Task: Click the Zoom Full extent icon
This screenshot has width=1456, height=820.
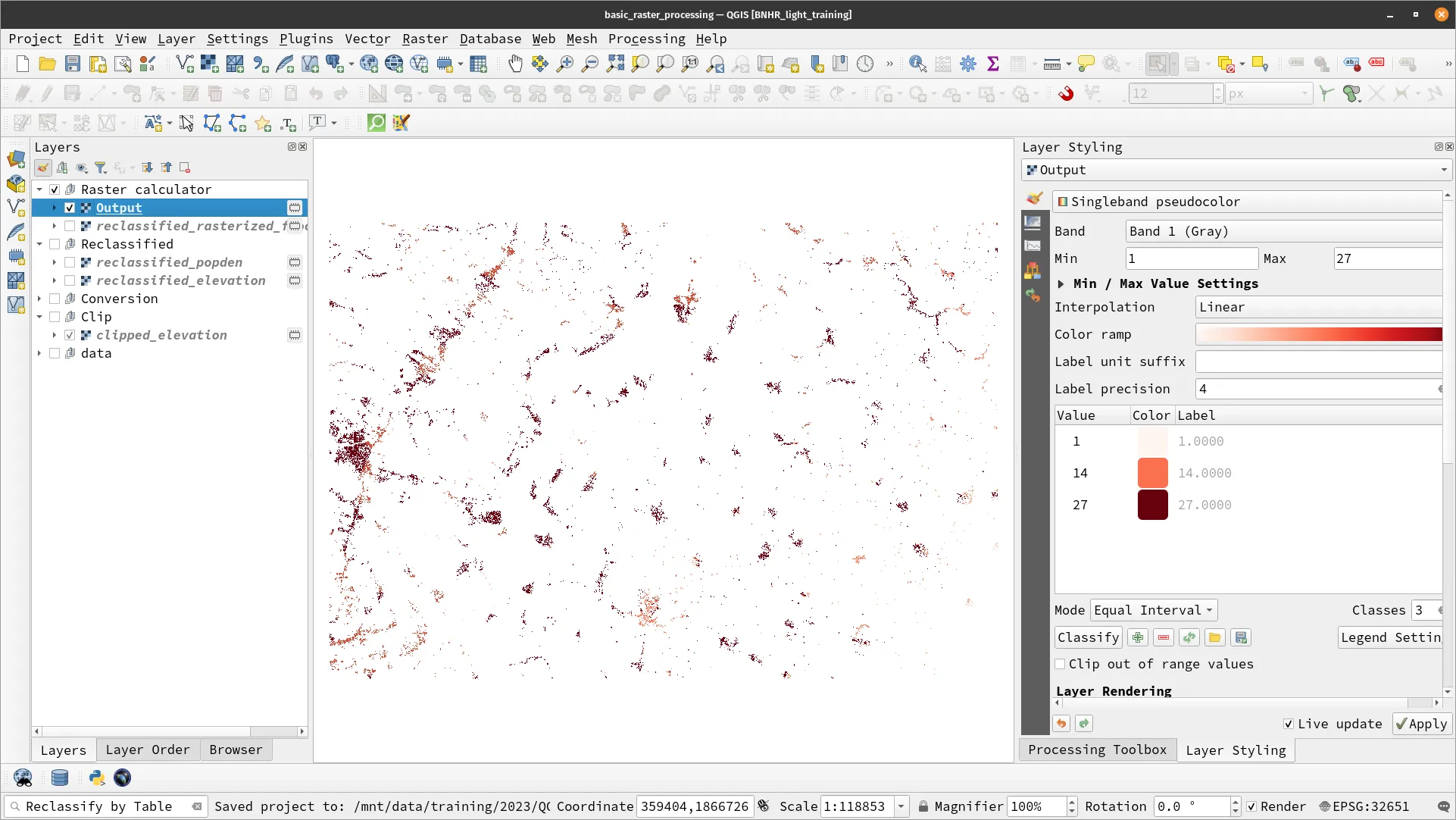Action: [615, 64]
